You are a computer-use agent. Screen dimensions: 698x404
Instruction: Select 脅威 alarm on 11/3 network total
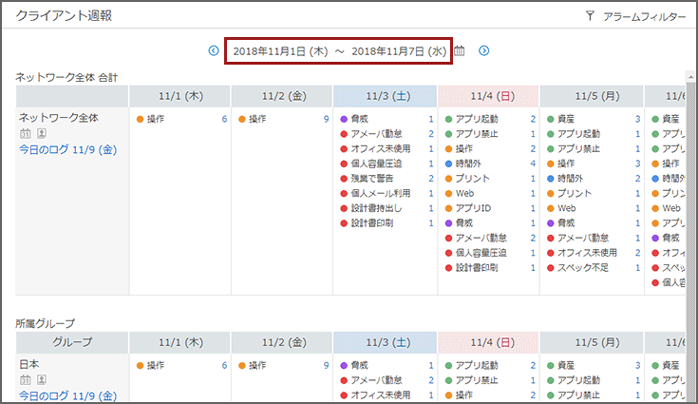pyautogui.click(x=360, y=119)
